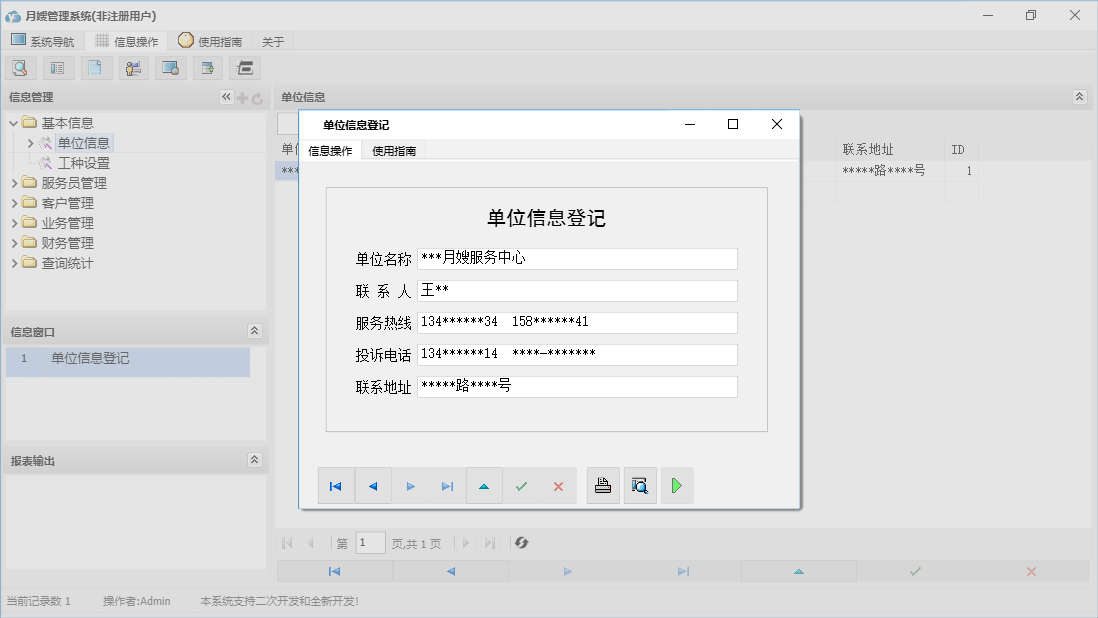This screenshot has height=618, width=1098.
Task: Select 单位信息 tree item
Action: (83, 143)
